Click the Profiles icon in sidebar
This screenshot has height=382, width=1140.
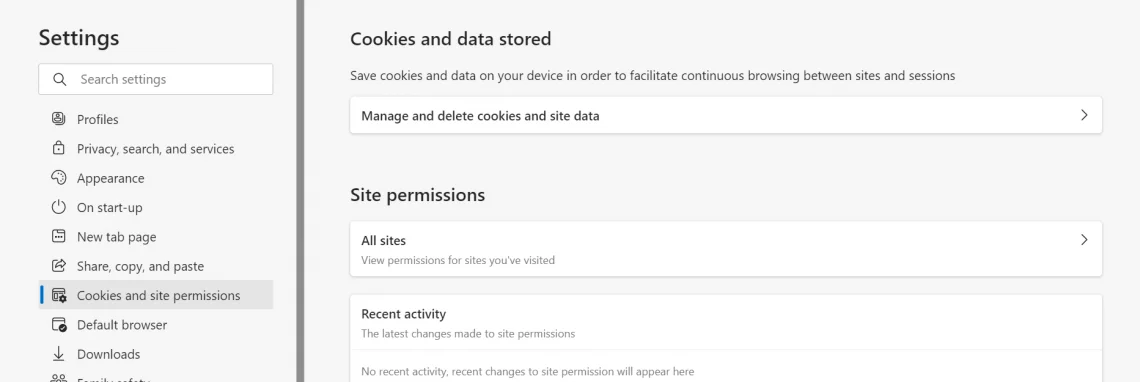click(59, 119)
